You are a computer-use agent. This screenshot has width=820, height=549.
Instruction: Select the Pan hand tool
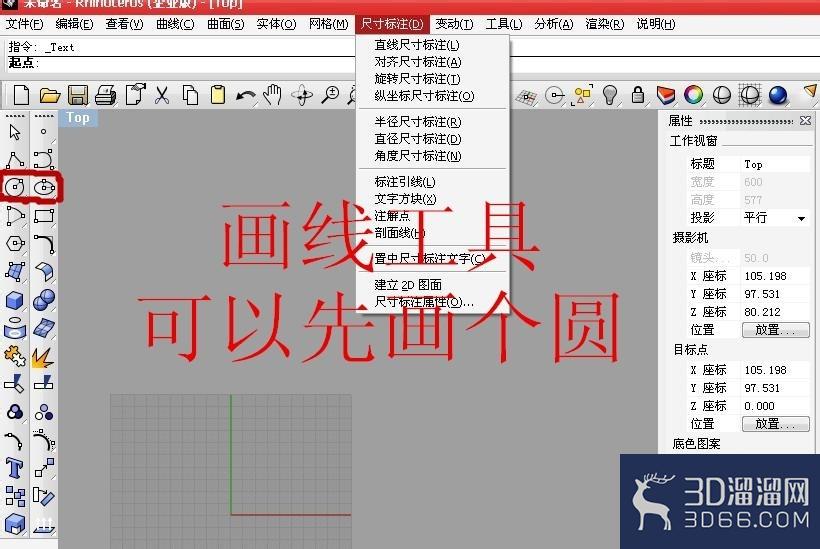[x=272, y=95]
